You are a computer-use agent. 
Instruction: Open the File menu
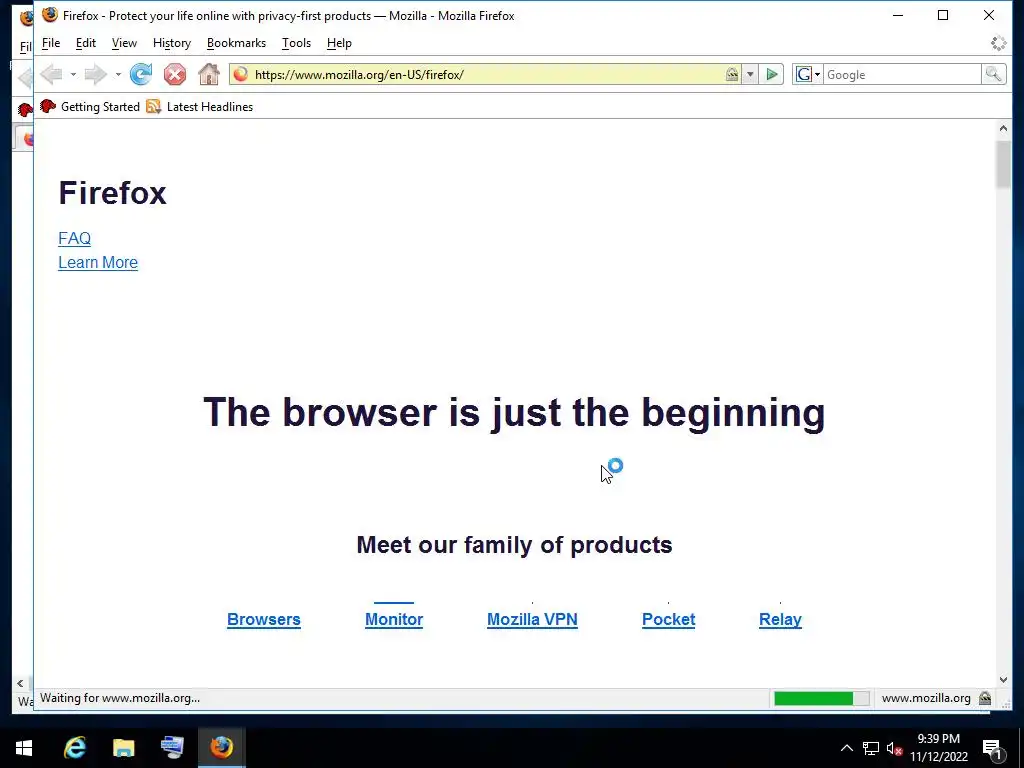point(51,43)
